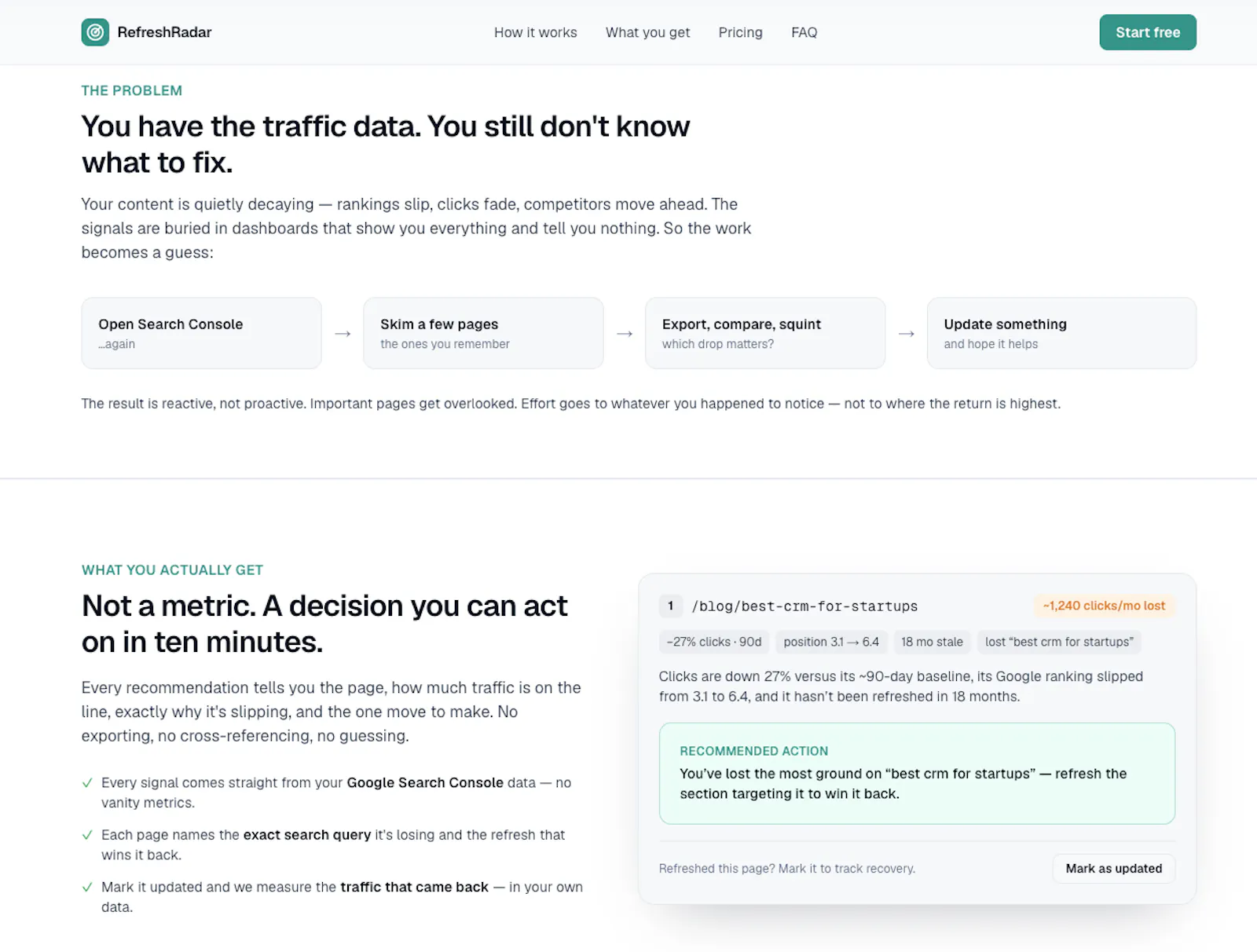The width and height of the screenshot is (1257, 952).
Task: Click the checkmark beside Google Search Console bullet
Action: click(87, 783)
